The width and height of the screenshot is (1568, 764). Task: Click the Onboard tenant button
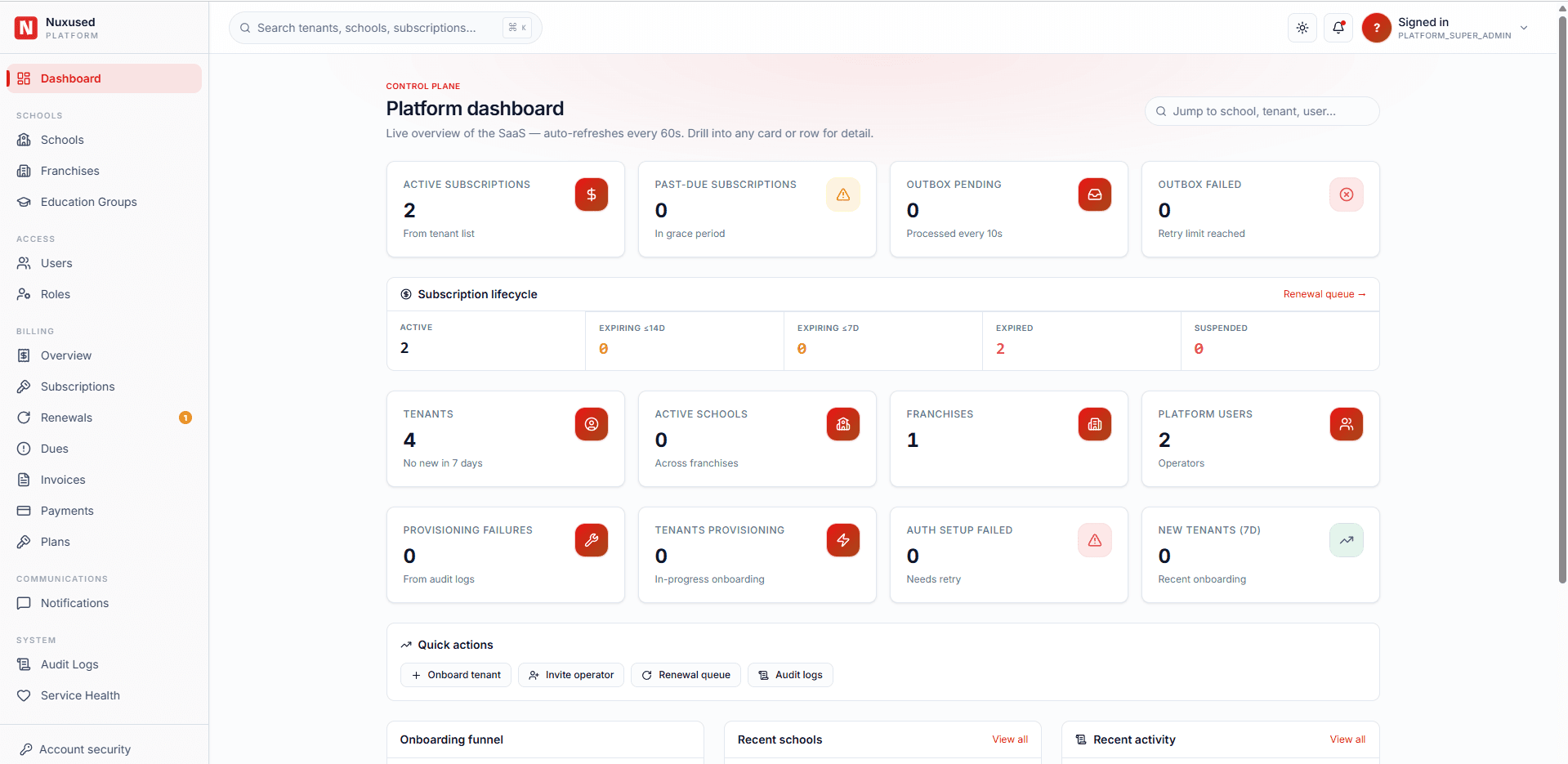[x=456, y=675]
